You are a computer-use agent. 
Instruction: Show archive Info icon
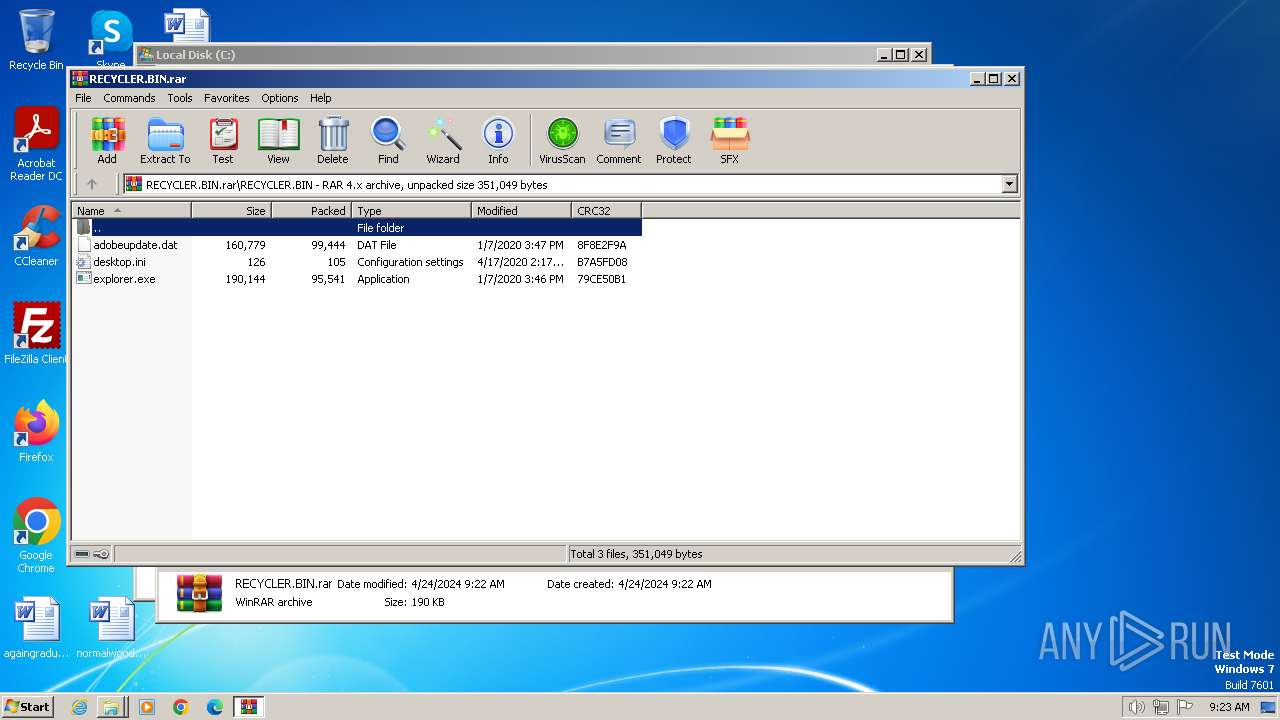(498, 140)
